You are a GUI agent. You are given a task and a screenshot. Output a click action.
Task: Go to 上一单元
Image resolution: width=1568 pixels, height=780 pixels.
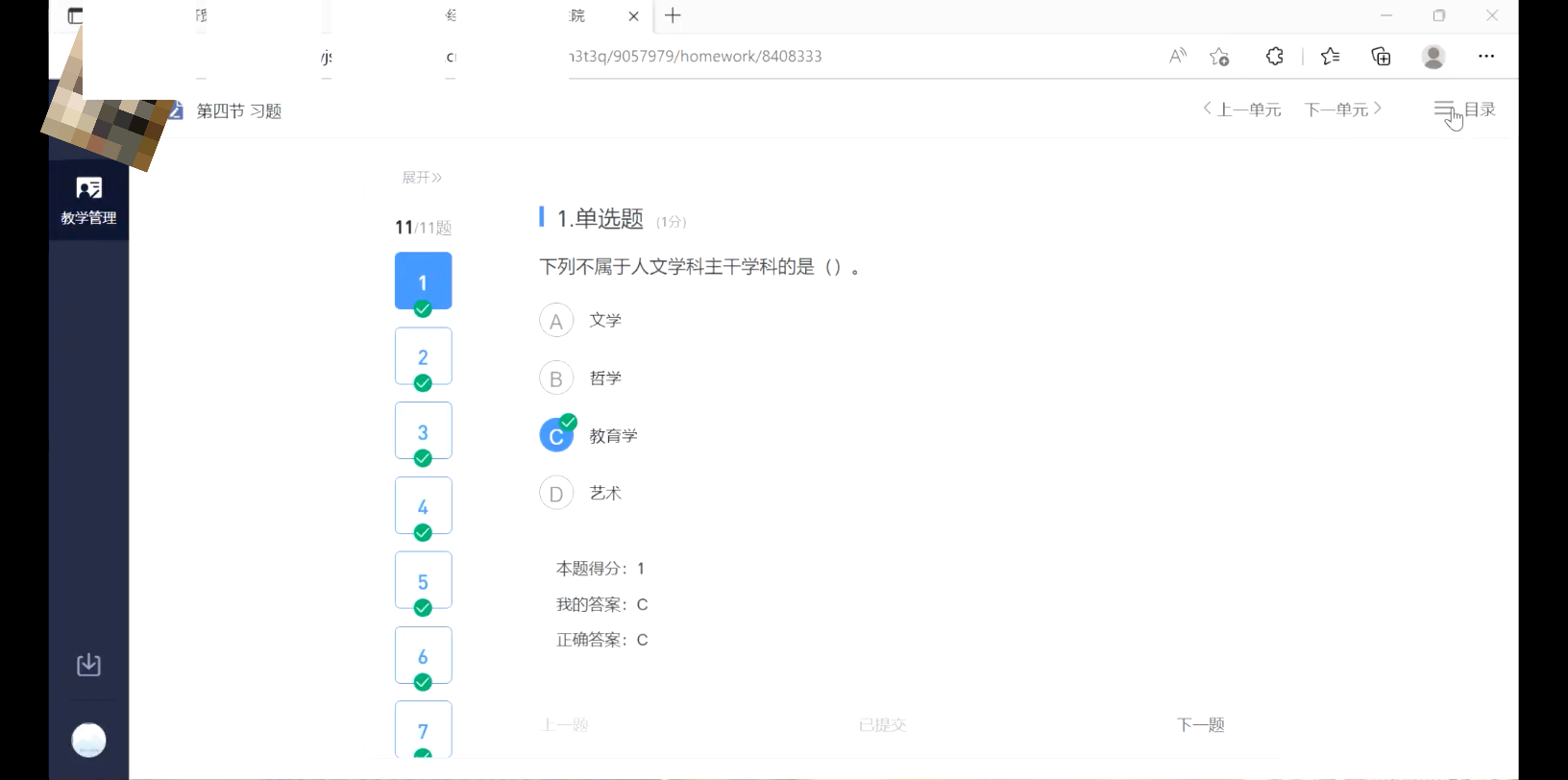[1241, 110]
